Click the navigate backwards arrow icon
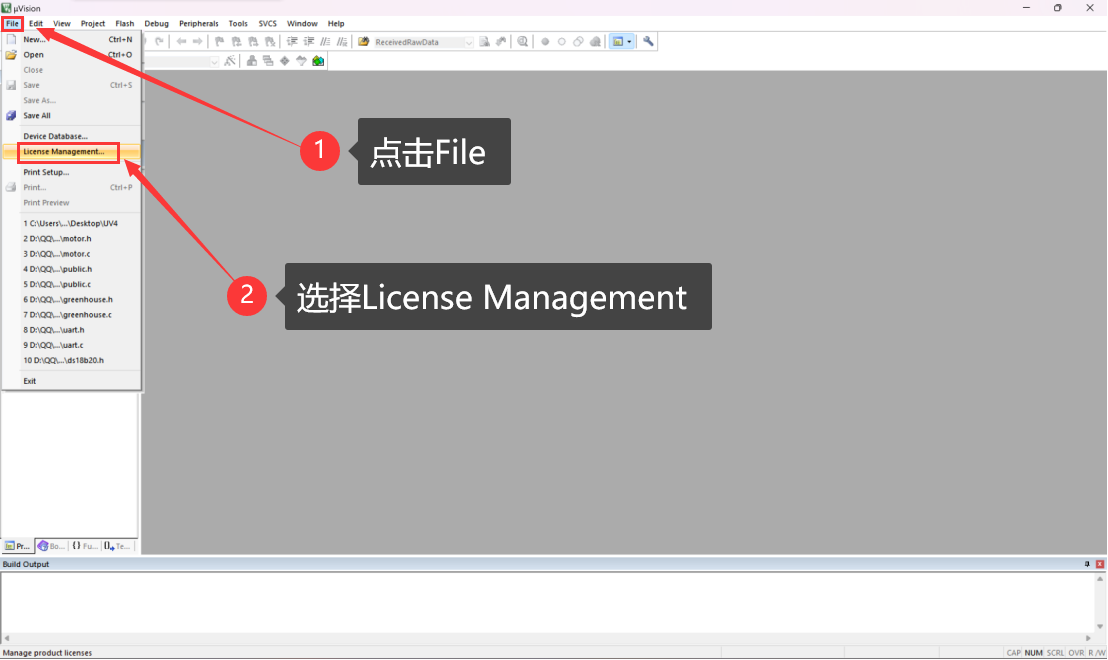1108x660 pixels. (182, 42)
